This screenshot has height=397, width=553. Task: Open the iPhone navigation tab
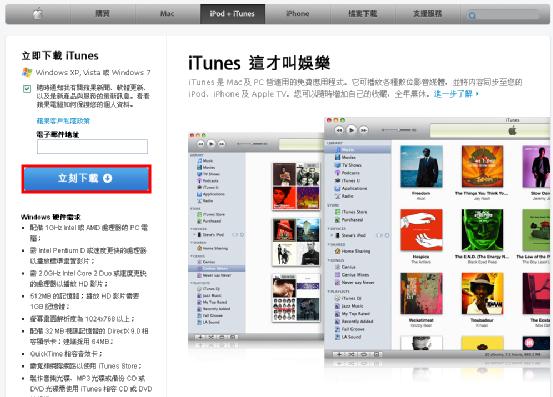coord(297,14)
